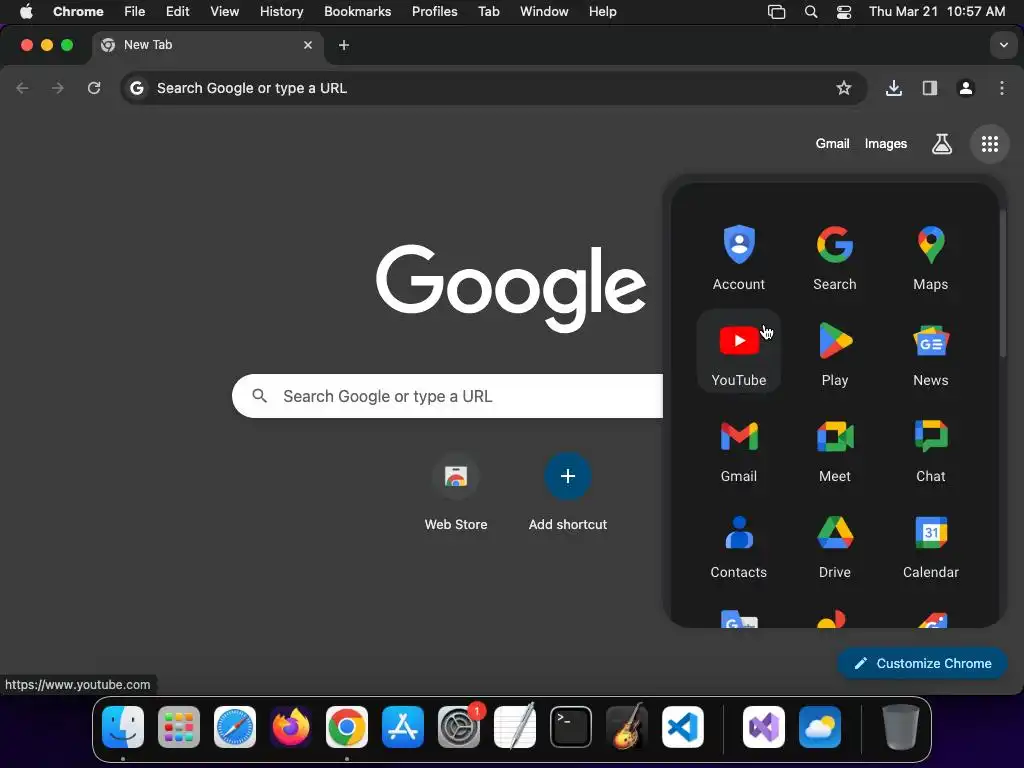
Task: Open Finder from the Dock
Action: (x=123, y=727)
